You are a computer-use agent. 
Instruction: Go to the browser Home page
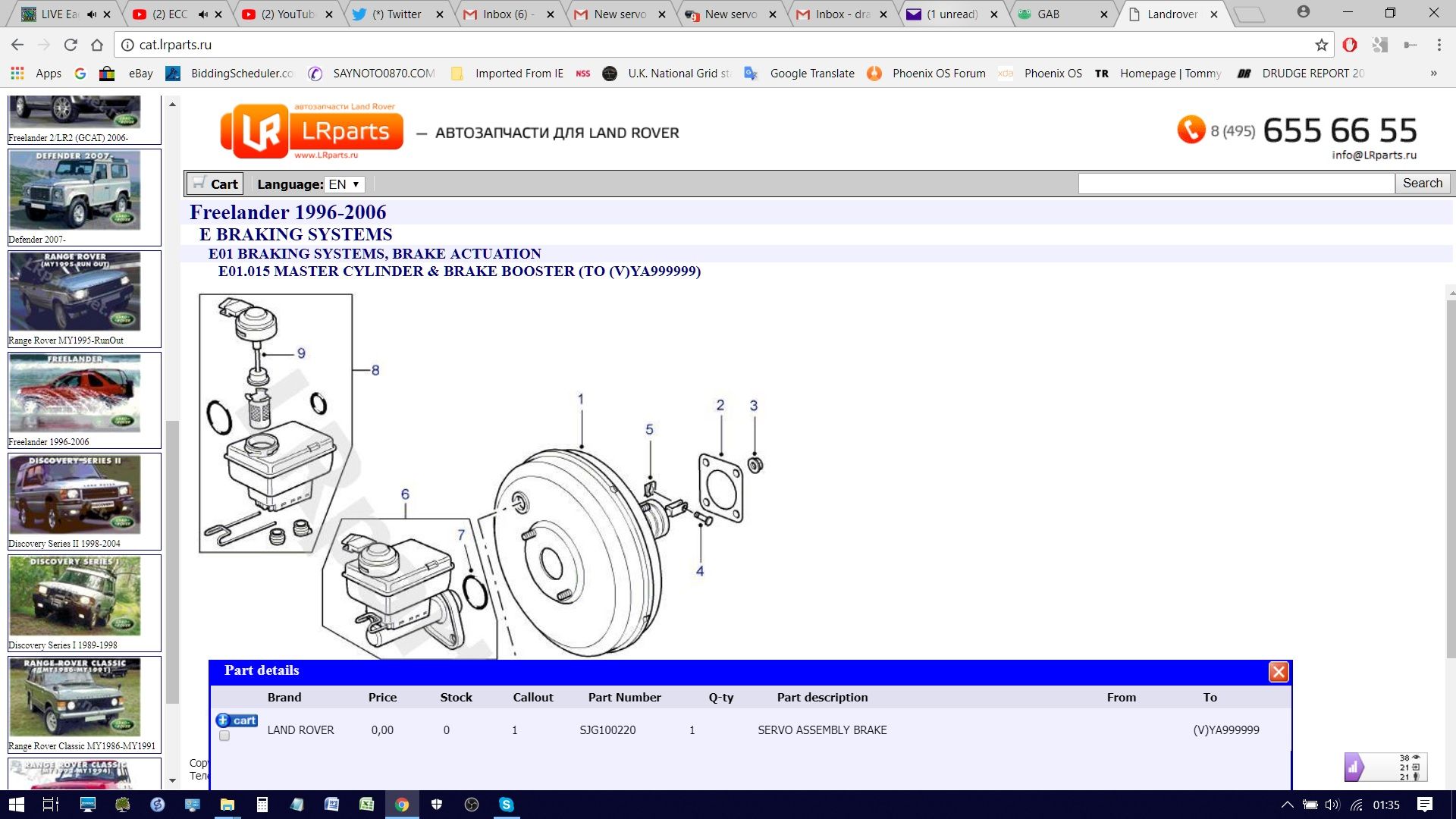97,45
